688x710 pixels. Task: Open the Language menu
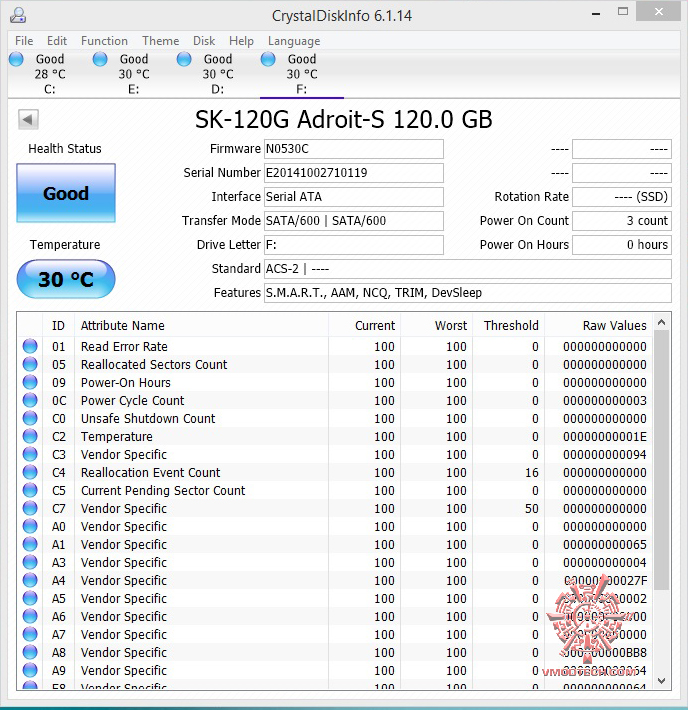coord(294,41)
